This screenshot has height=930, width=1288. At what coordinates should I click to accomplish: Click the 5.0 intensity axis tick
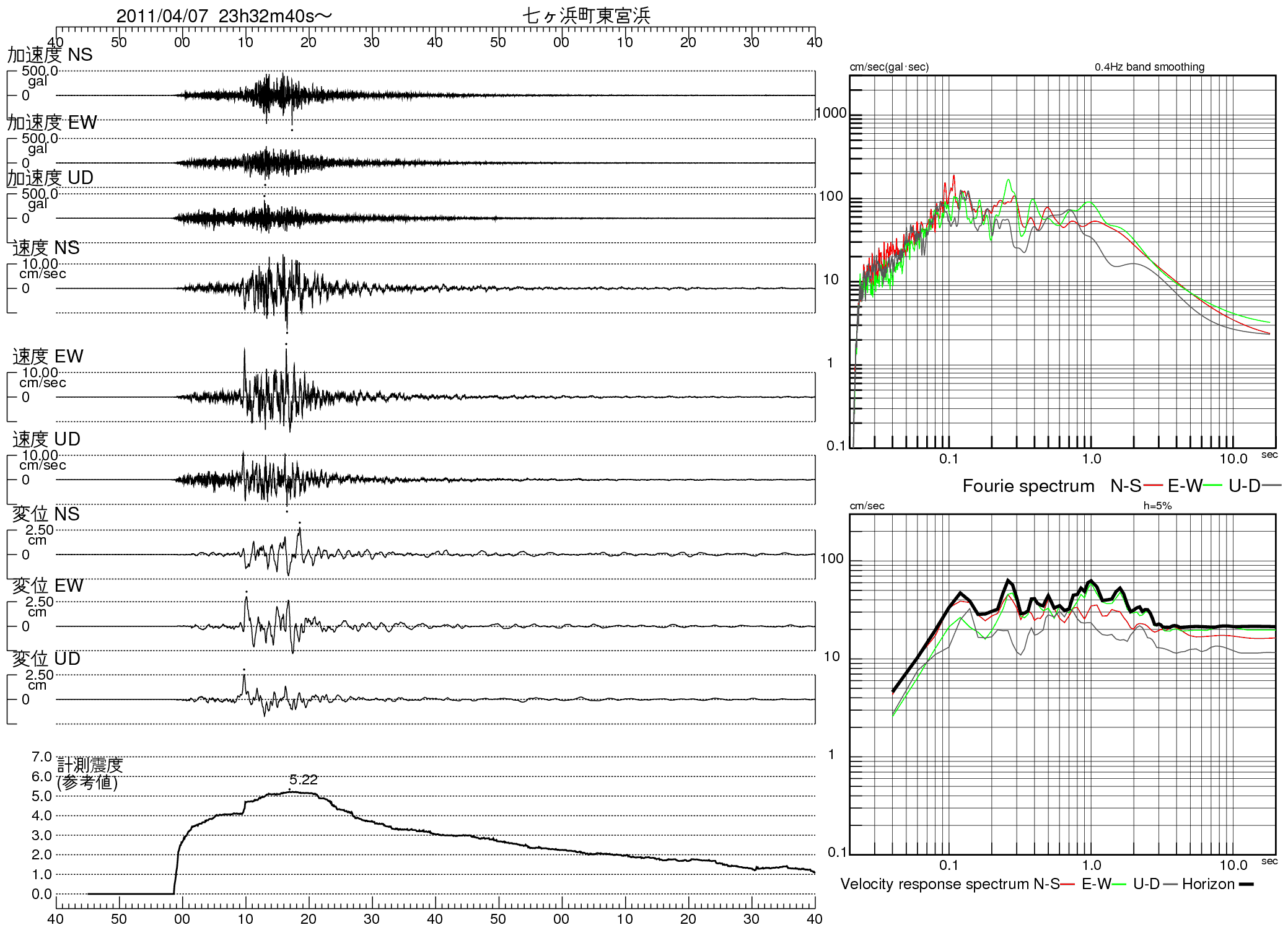pos(42,796)
